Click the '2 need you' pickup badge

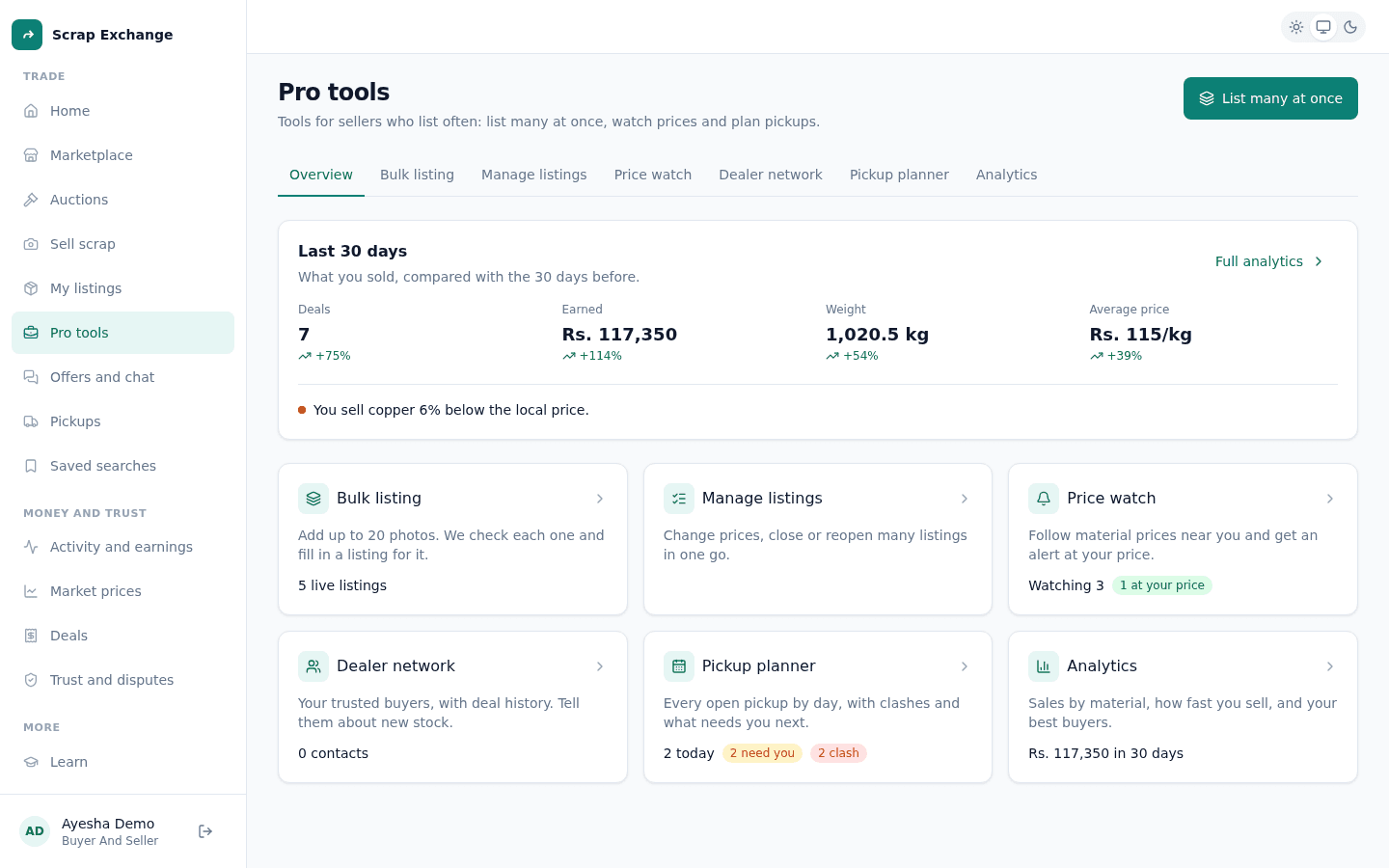tap(762, 753)
